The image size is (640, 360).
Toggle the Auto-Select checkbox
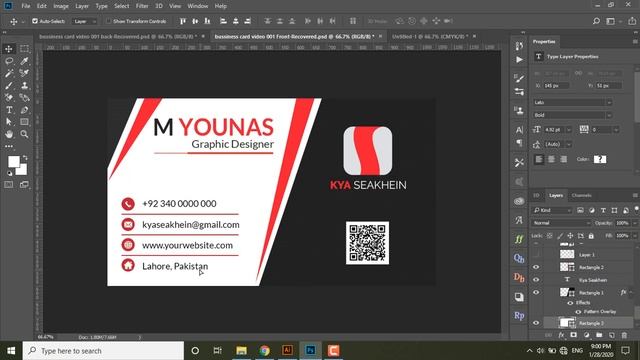pyautogui.click(x=35, y=21)
